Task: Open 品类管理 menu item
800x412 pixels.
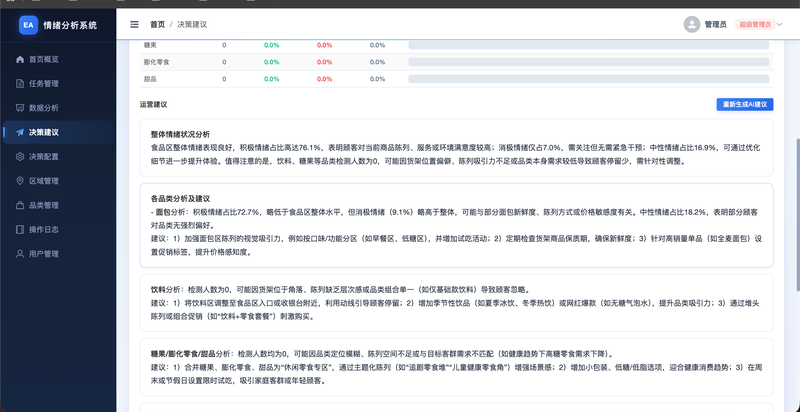Action: tap(58, 205)
